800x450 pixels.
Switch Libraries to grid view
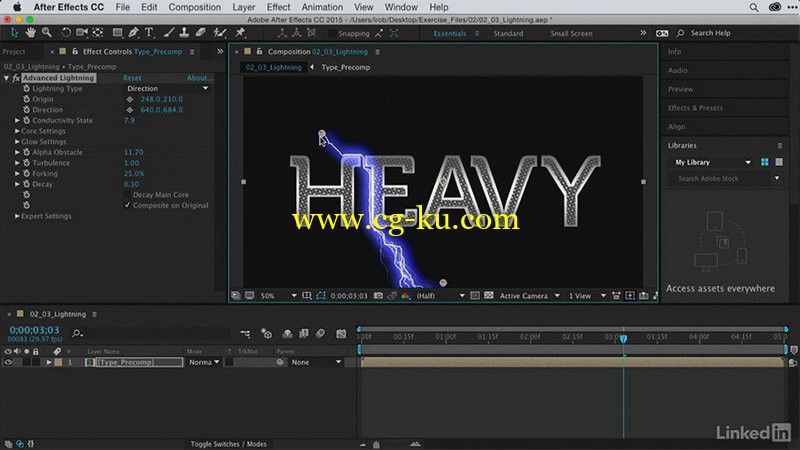coord(764,162)
